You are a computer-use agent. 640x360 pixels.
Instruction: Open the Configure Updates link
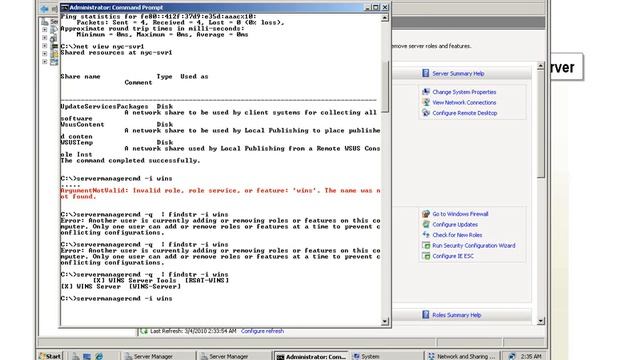455,224
